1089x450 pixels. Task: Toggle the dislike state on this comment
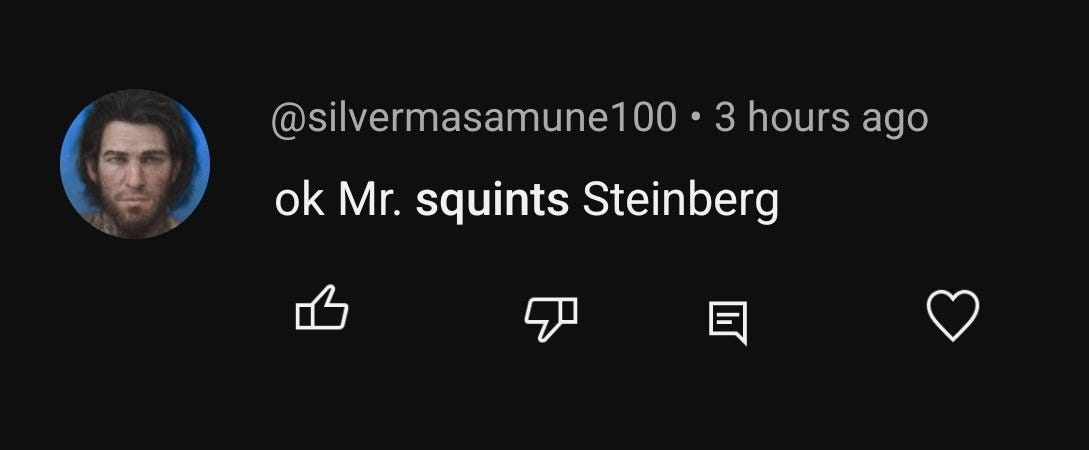(x=551, y=319)
